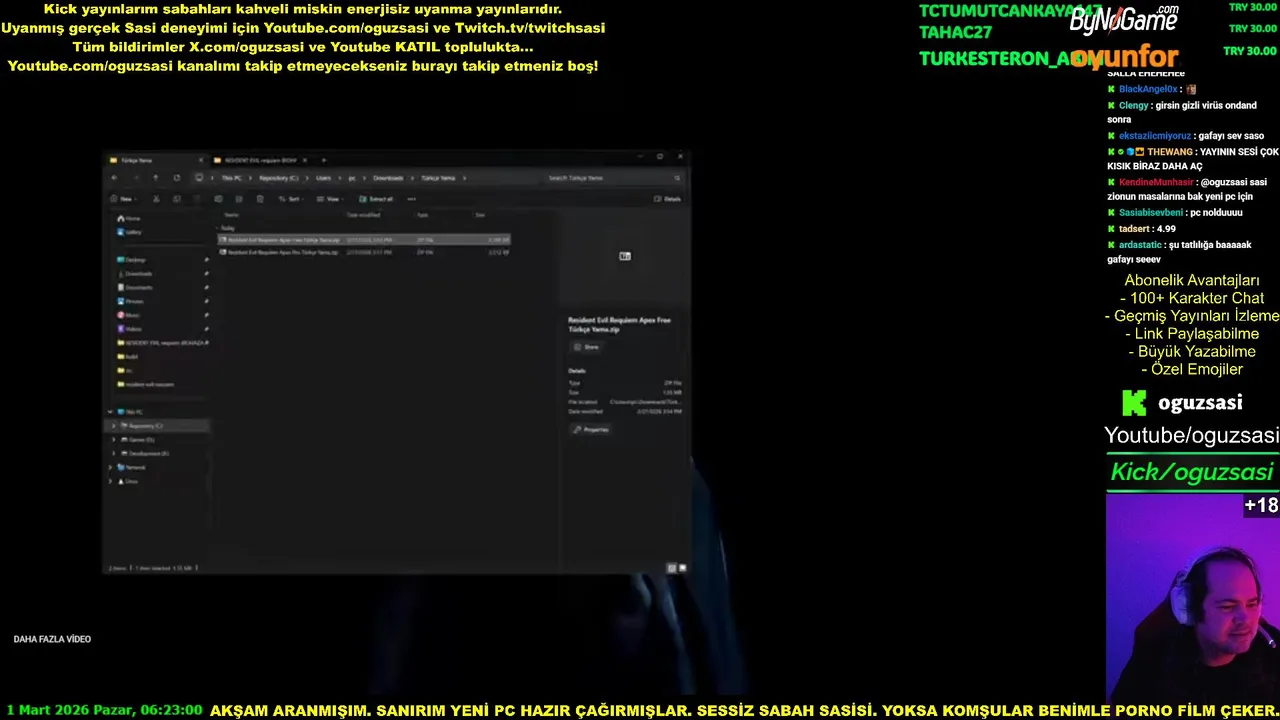Expand the Network tree node
The height and width of the screenshot is (720, 1280).
(x=110, y=467)
